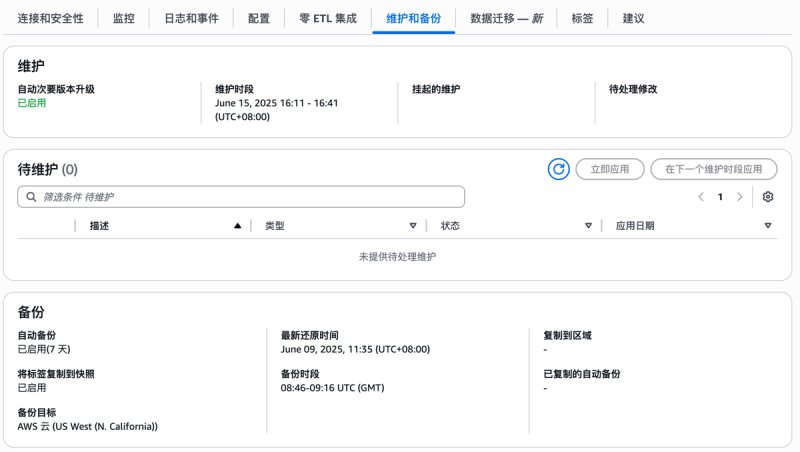
Task: Sort the 应用日期 column
Action: coord(768,225)
